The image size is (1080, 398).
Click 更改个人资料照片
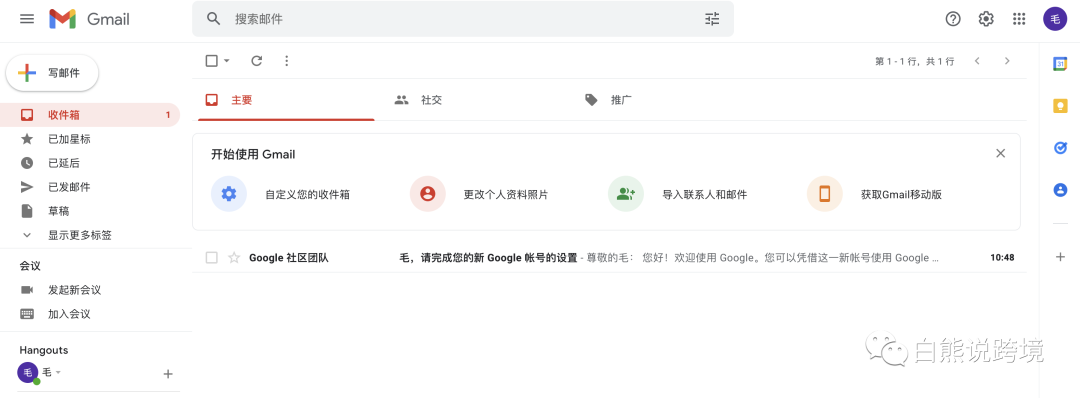coord(479,194)
